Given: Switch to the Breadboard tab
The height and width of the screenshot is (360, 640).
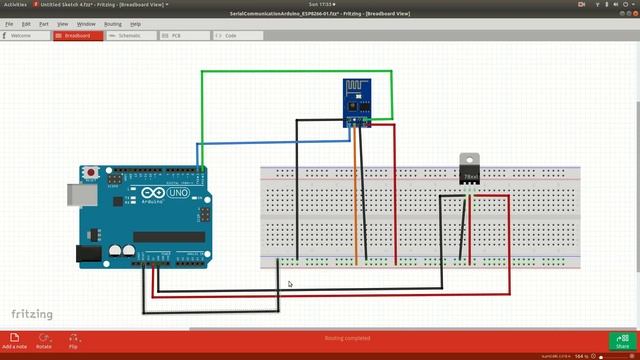Looking at the screenshot, I should (78, 36).
